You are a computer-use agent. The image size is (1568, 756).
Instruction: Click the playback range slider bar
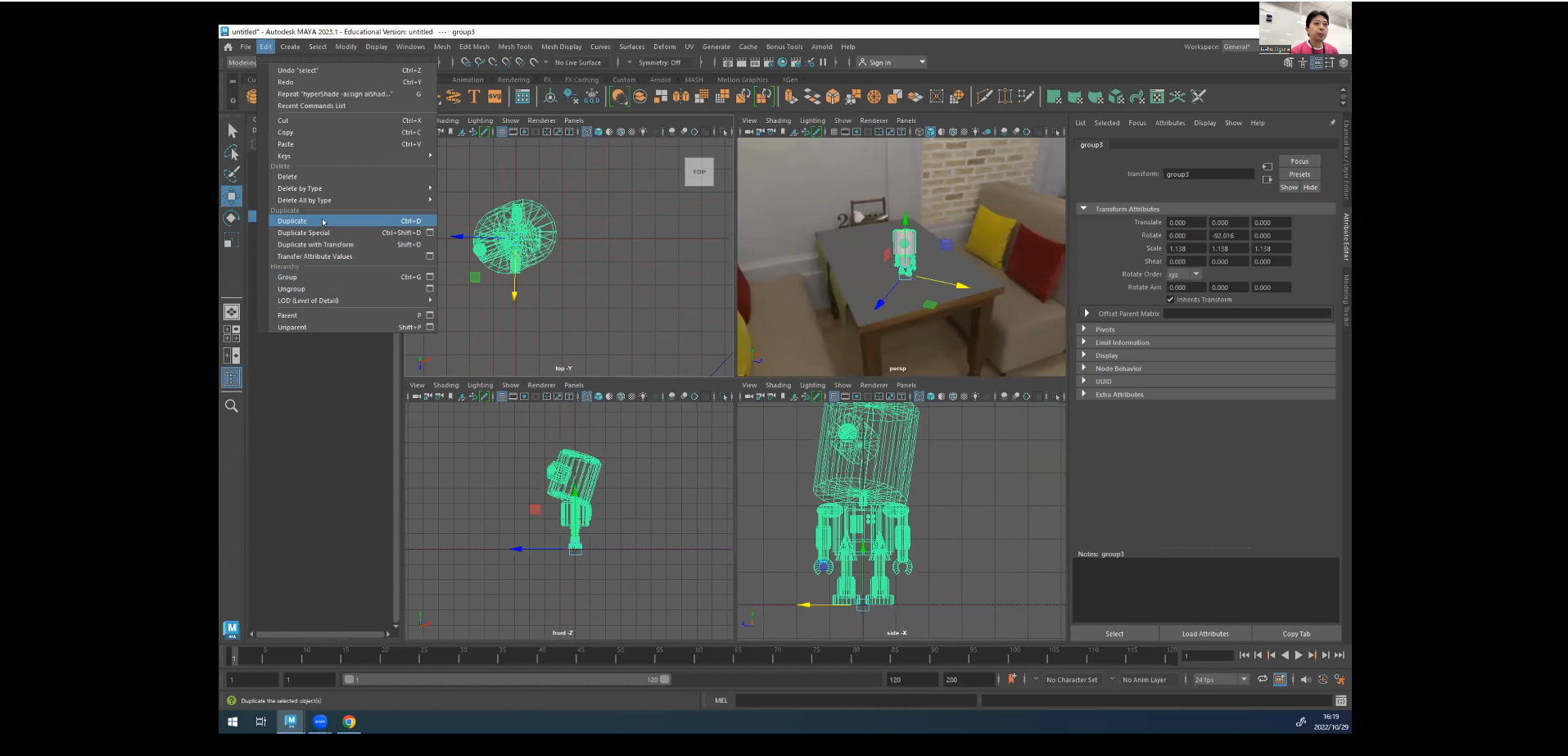point(505,680)
